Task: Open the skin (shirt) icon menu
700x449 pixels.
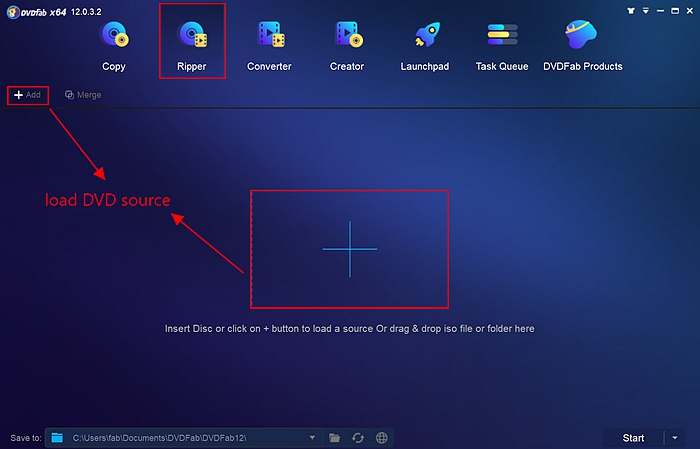Action: click(631, 11)
